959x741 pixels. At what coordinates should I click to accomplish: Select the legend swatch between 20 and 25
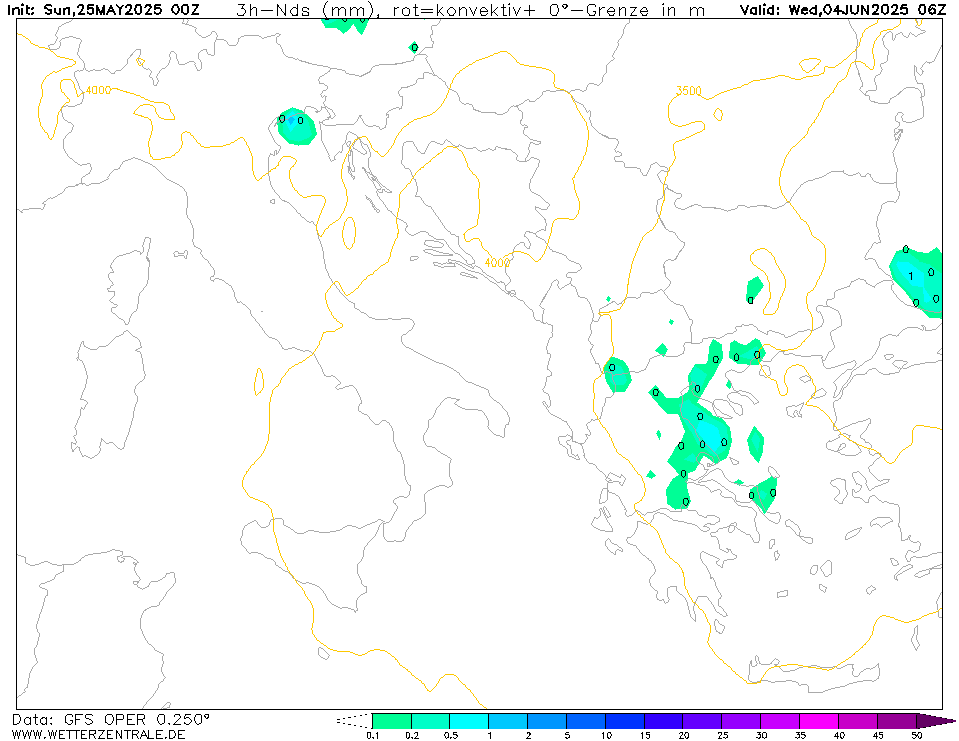point(702,721)
